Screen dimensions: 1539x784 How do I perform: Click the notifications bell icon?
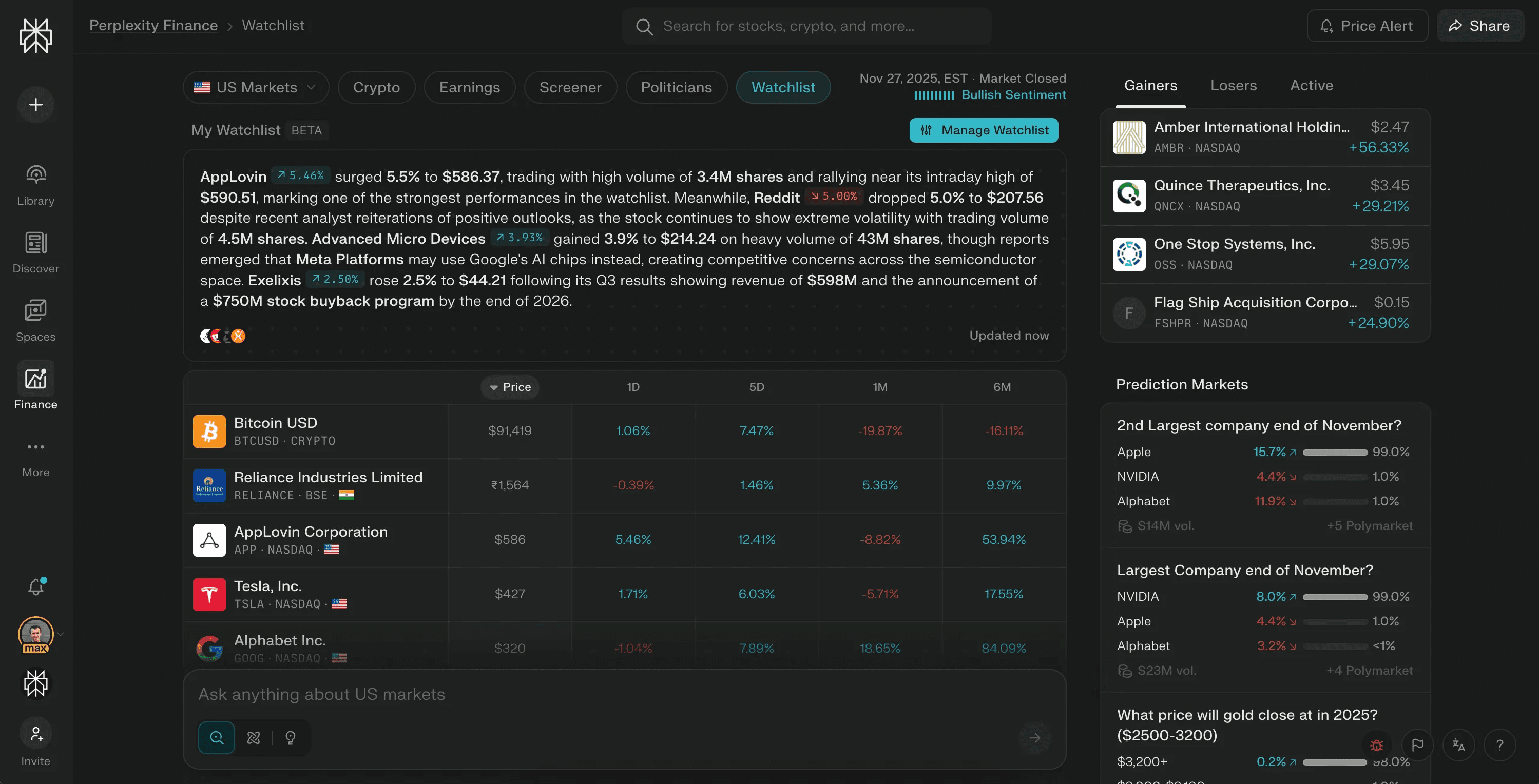(36, 586)
